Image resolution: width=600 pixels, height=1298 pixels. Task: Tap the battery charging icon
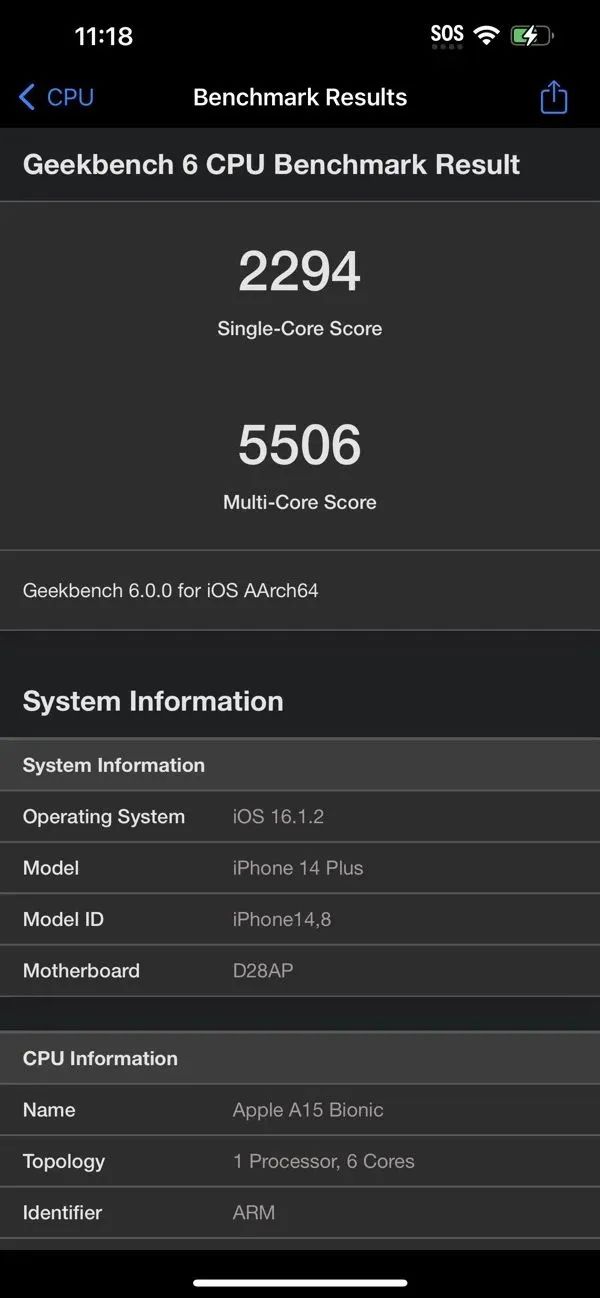531,36
